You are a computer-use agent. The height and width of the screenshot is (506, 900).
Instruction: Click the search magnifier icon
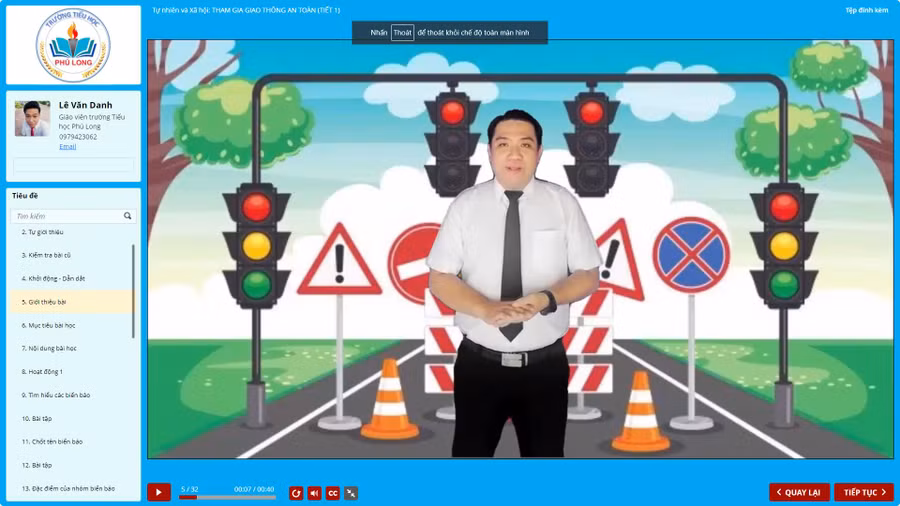pos(128,216)
